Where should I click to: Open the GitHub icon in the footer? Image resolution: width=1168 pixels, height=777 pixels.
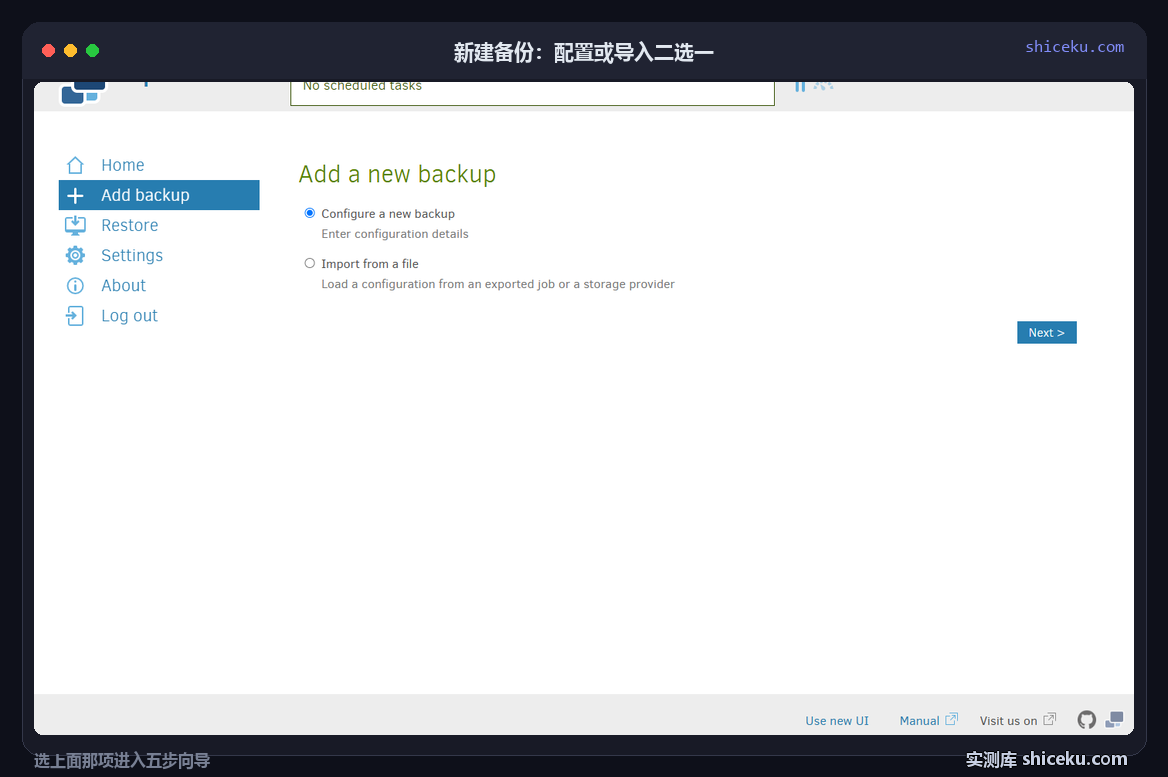point(1086,720)
